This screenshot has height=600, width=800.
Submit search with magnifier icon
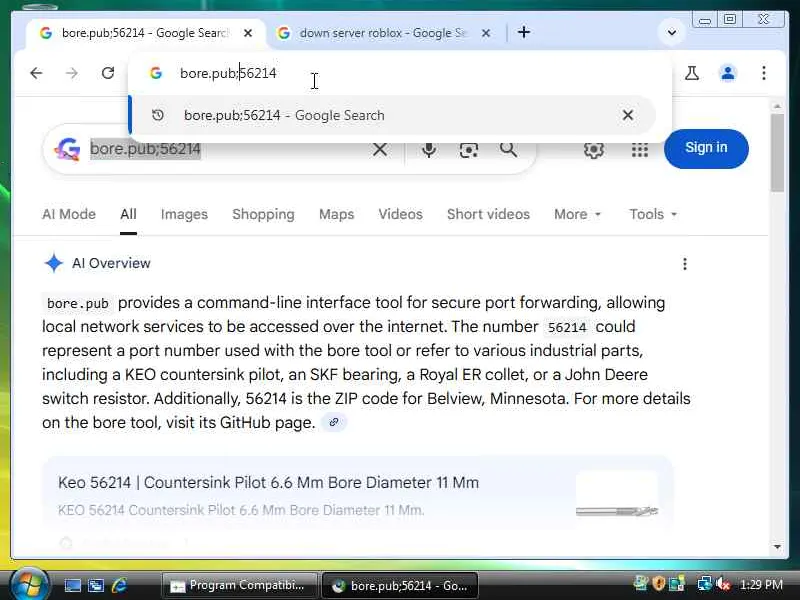(508, 149)
